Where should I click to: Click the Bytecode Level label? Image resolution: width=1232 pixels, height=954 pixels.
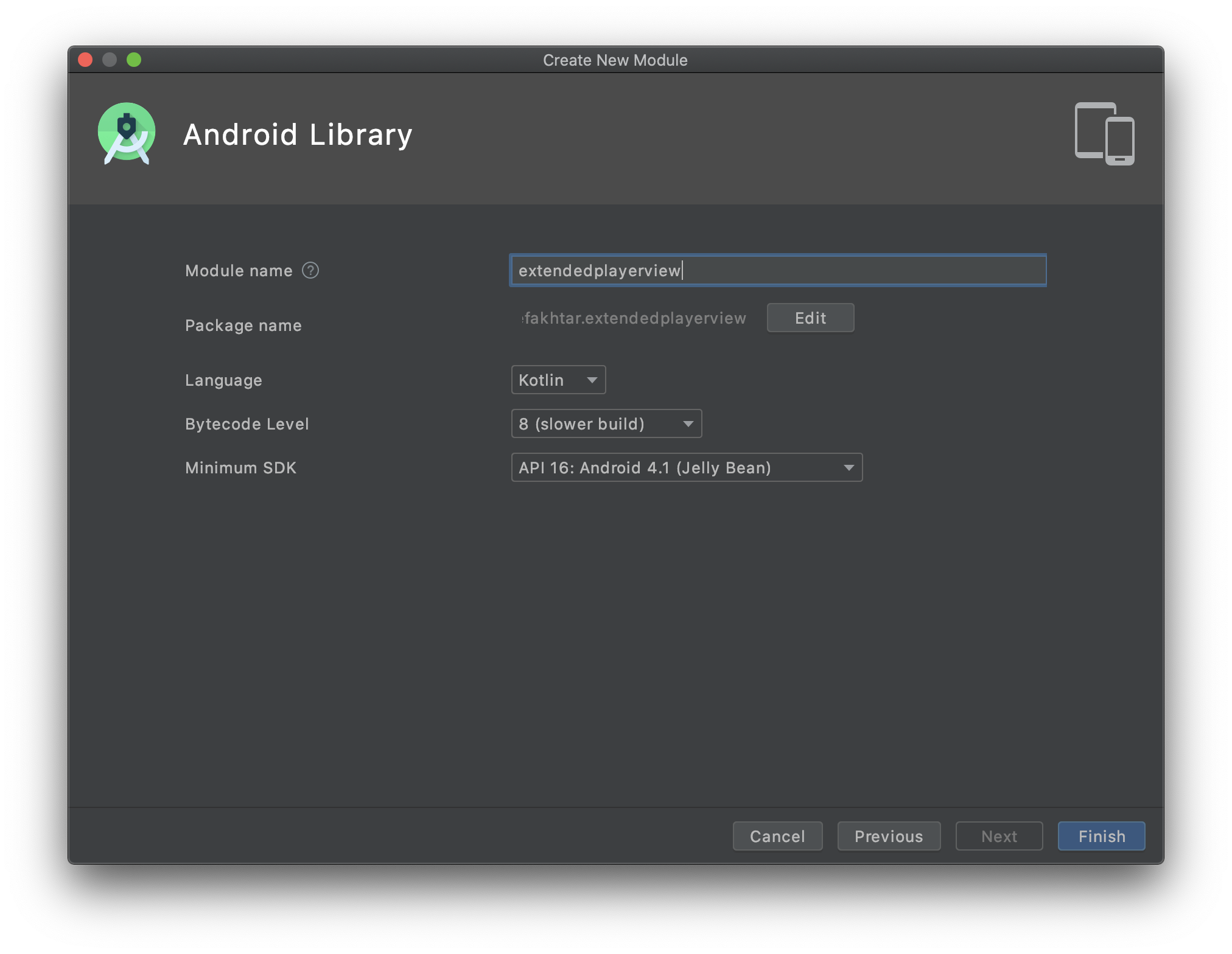pyautogui.click(x=247, y=424)
